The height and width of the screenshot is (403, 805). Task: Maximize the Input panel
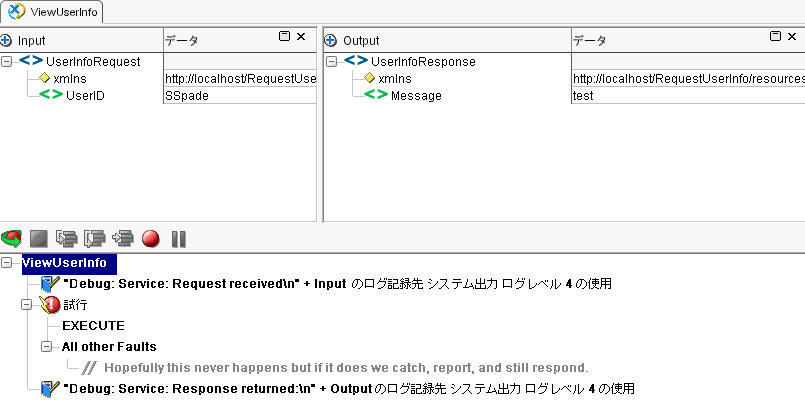284,36
